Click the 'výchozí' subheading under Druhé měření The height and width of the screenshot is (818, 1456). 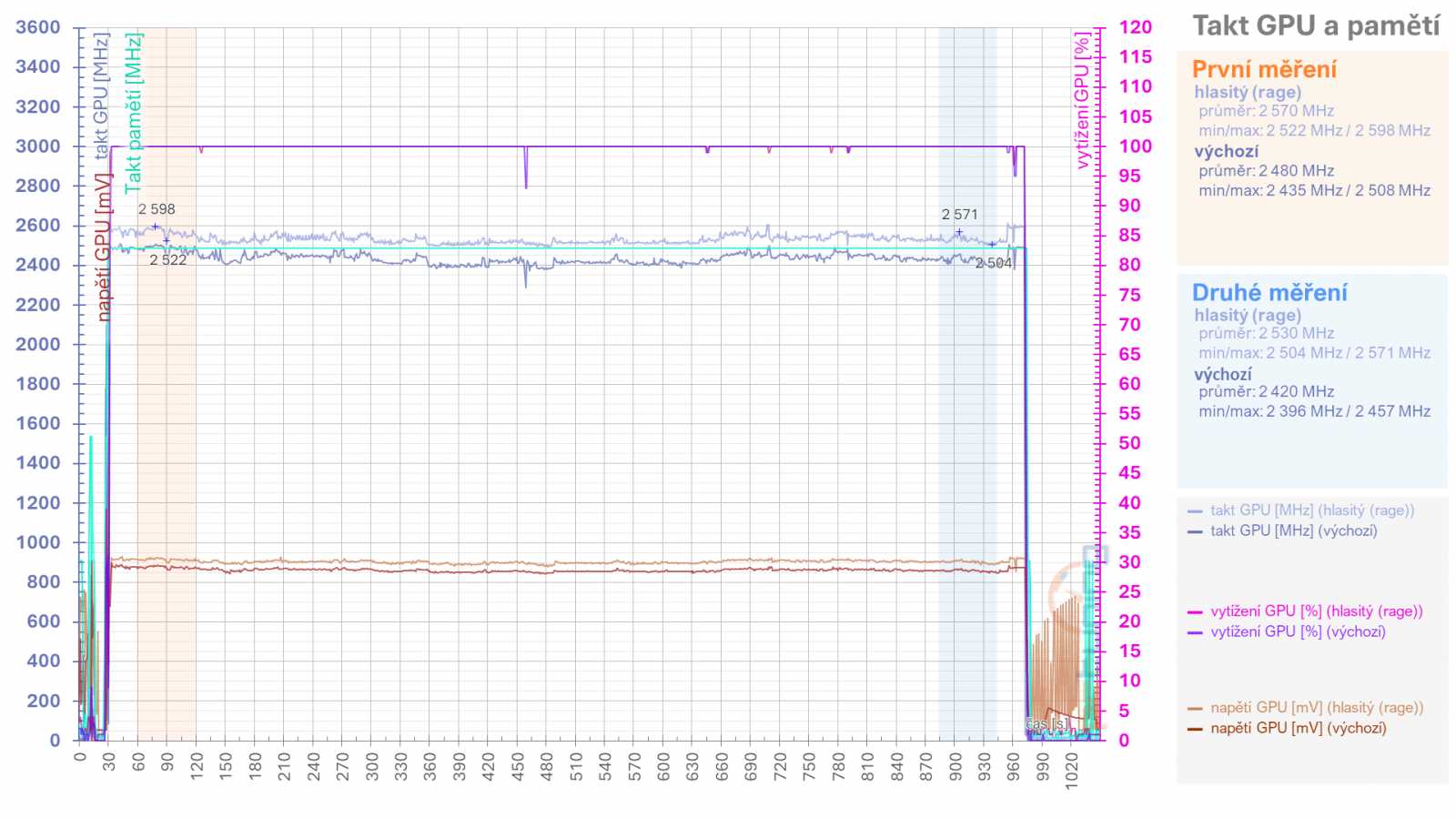point(1222,374)
